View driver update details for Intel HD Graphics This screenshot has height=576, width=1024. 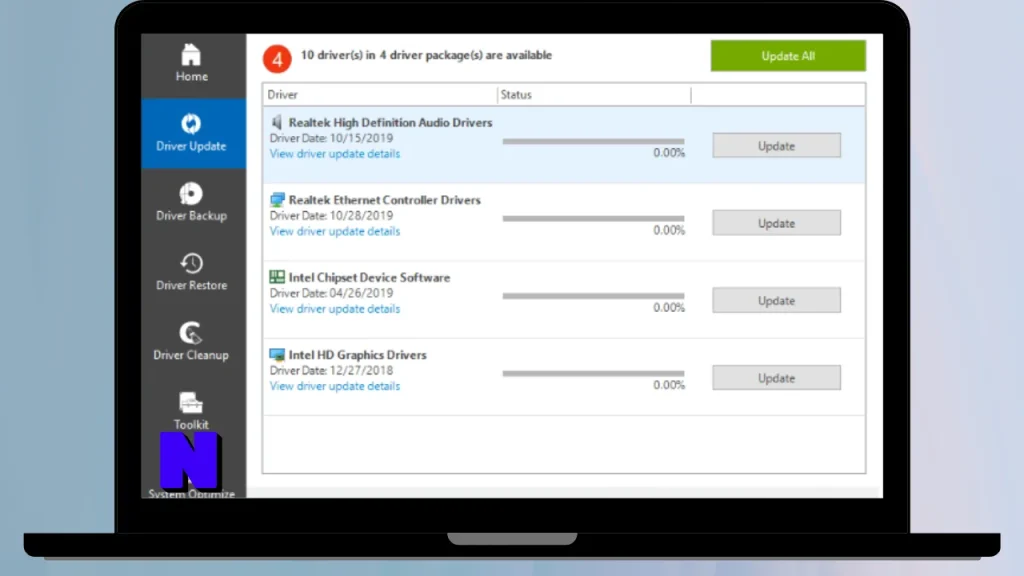[334, 386]
